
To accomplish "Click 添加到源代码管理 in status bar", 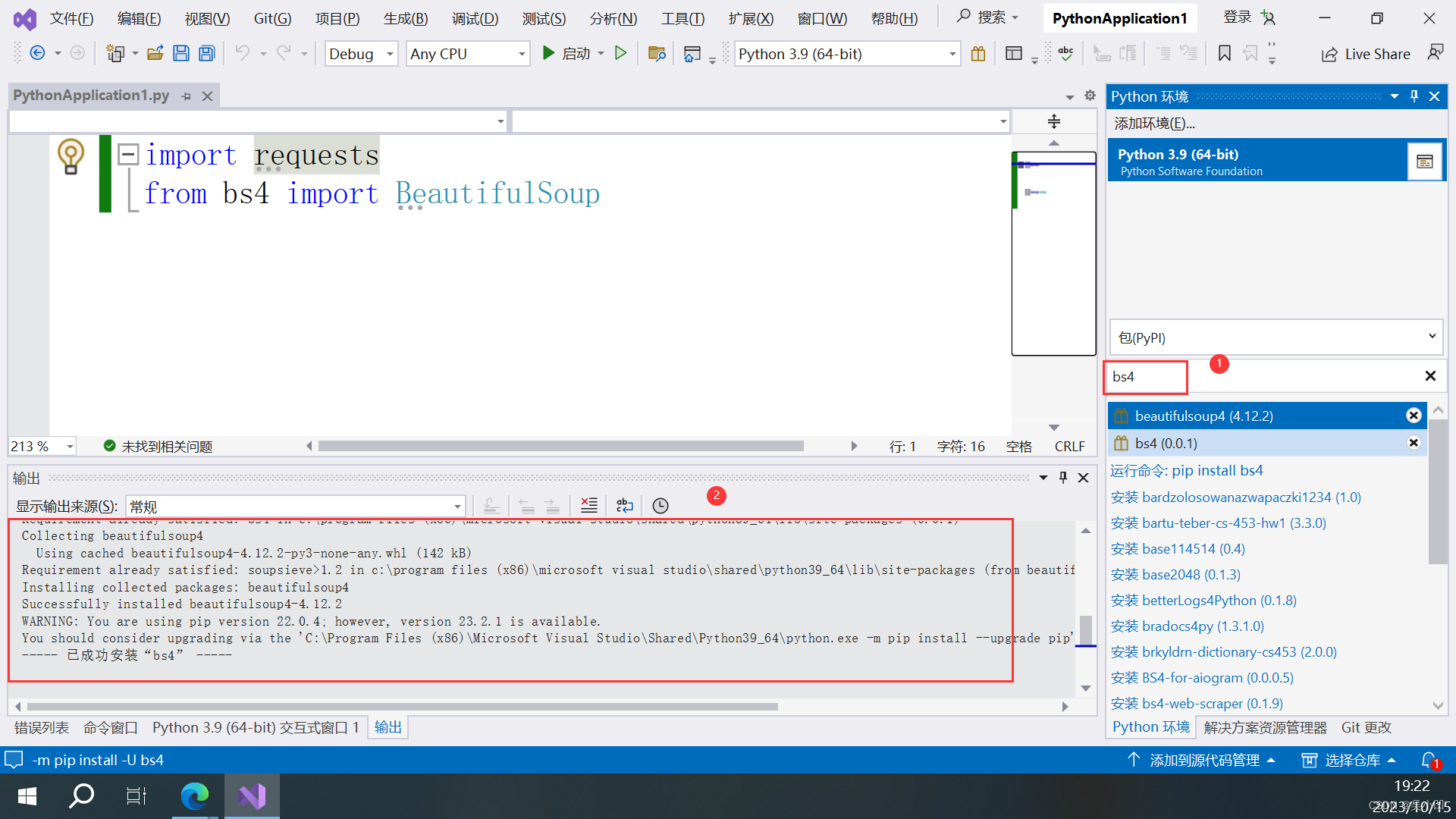I will click(x=1201, y=760).
